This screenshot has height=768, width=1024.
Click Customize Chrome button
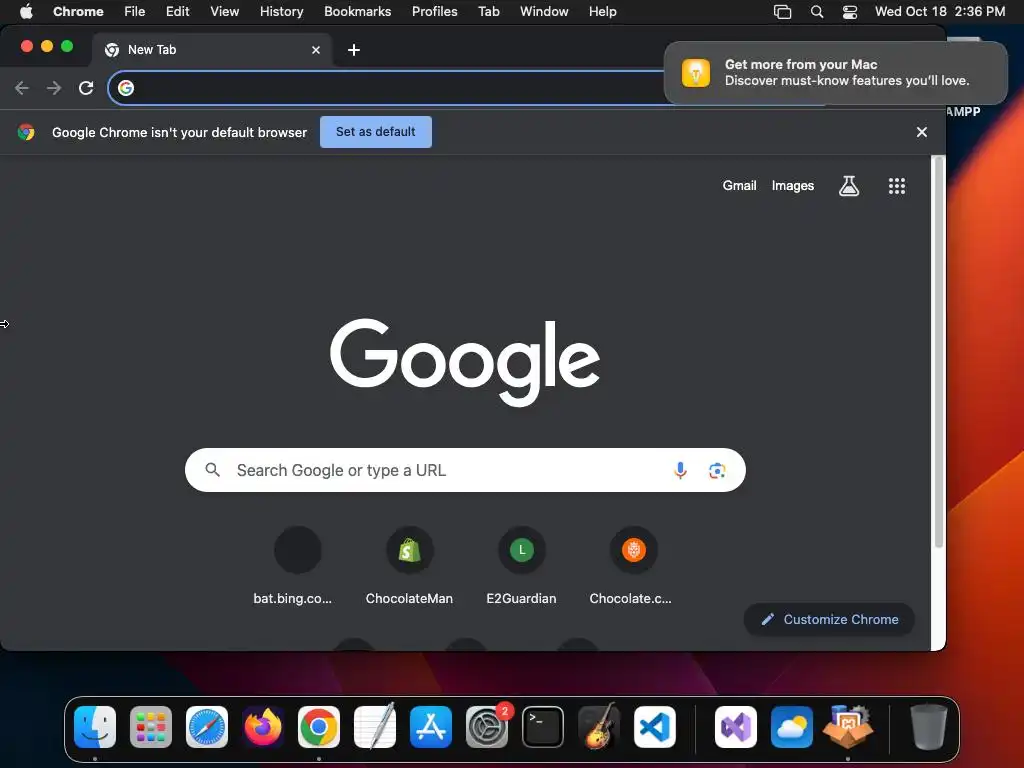point(829,619)
